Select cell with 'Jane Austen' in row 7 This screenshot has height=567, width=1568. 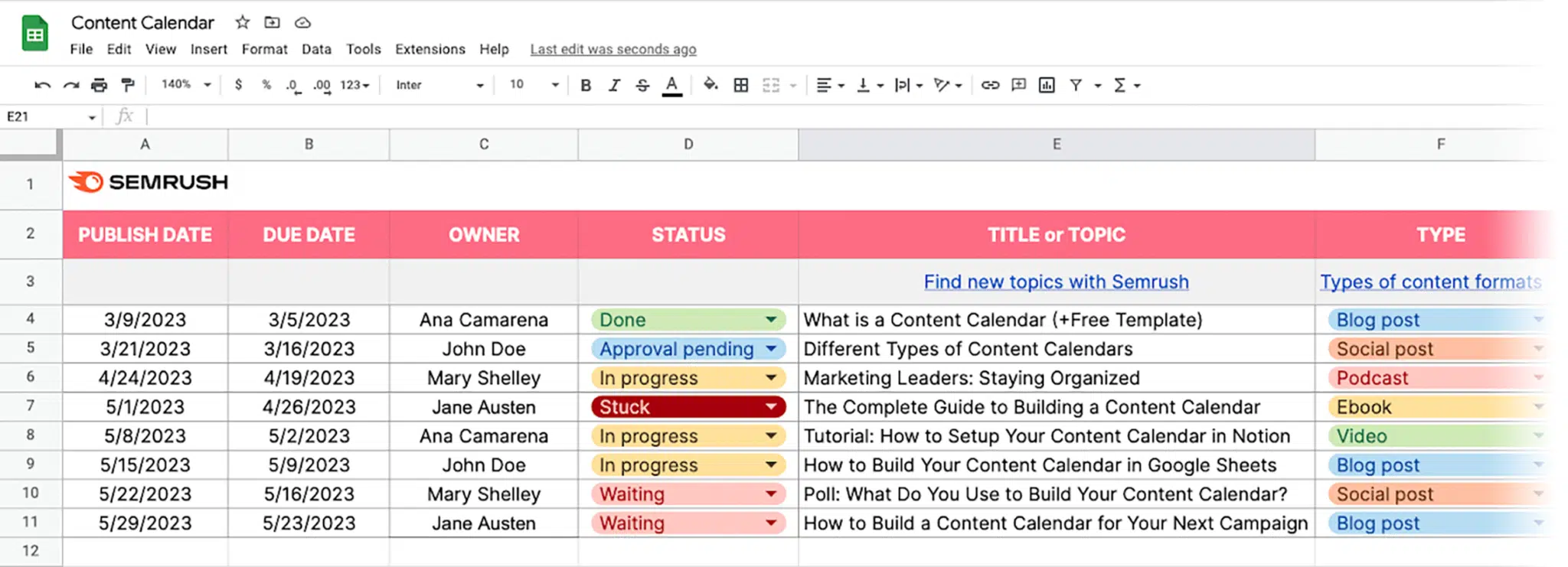click(x=484, y=406)
